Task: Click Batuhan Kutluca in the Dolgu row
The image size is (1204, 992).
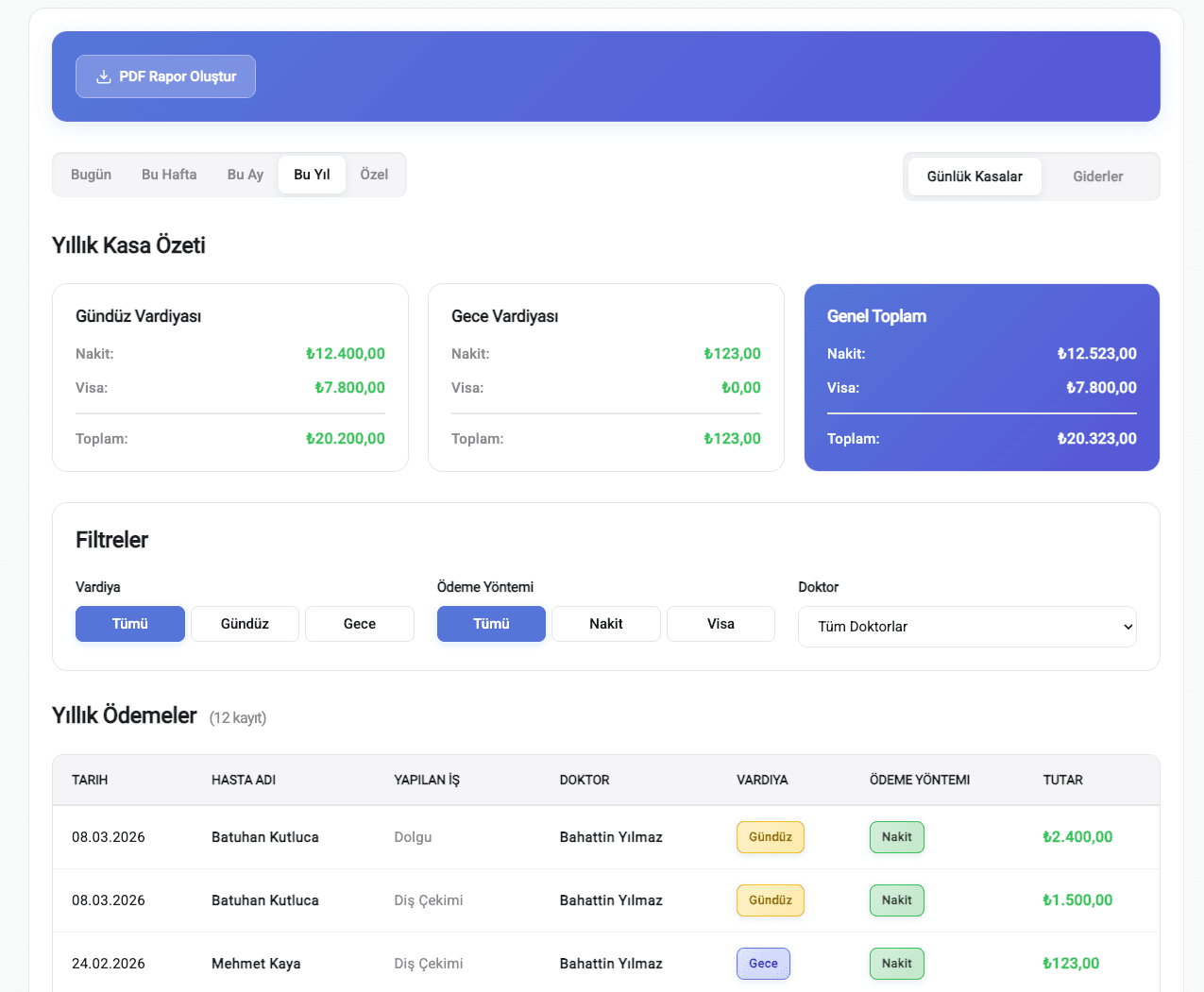Action: pyautogui.click(x=265, y=837)
